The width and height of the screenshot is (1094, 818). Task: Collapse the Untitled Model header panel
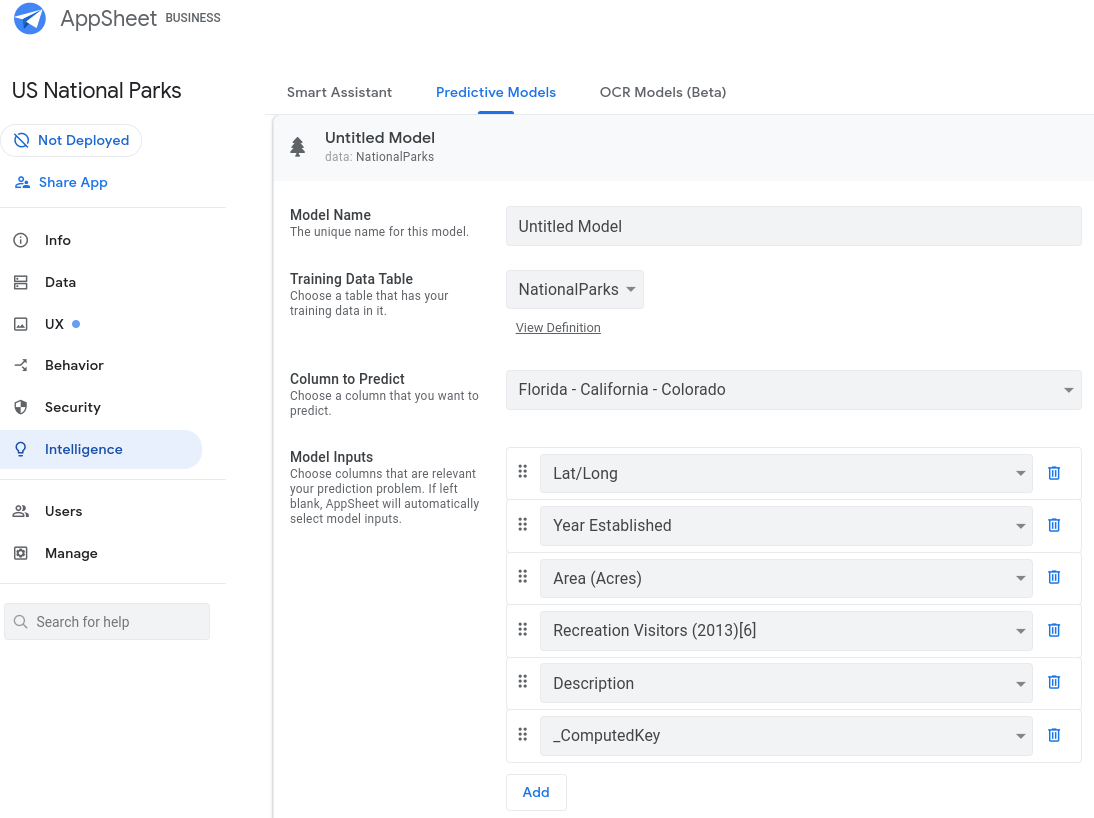pos(683,147)
